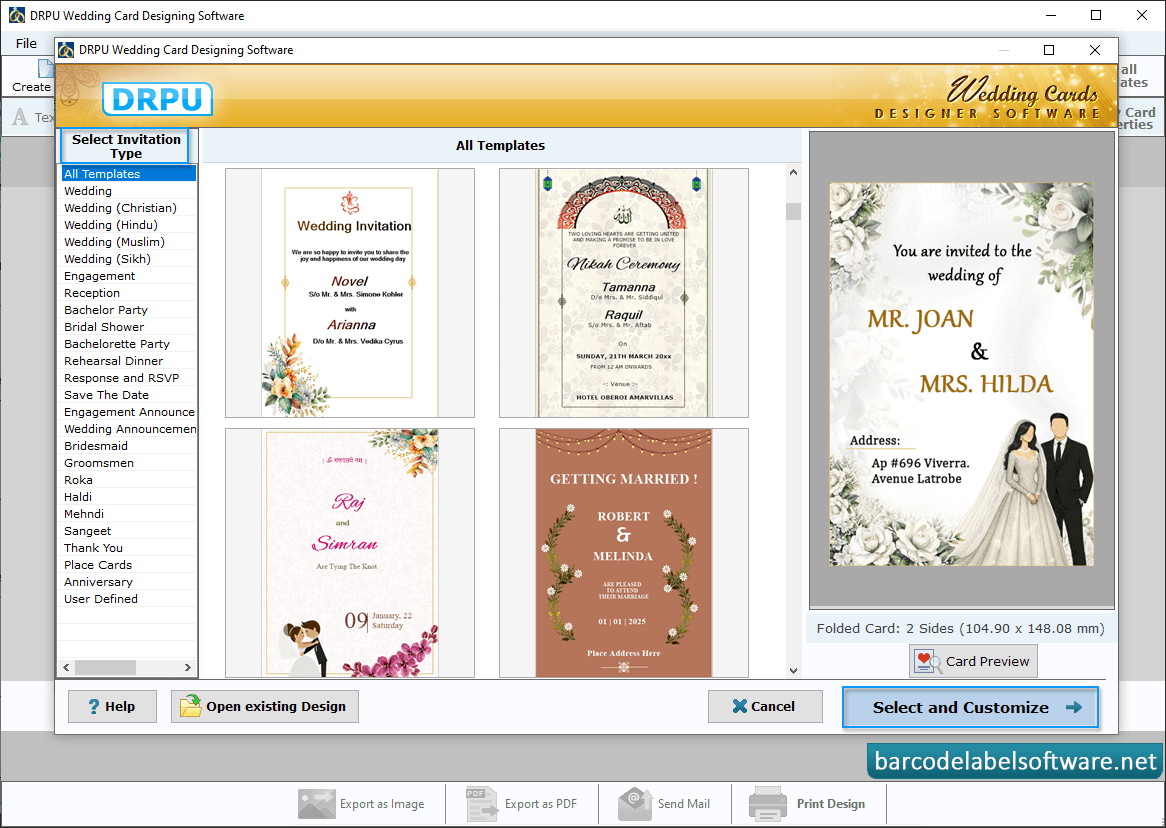This screenshot has width=1166, height=828.
Task: Select Wedding (Muslim) in the list
Action: (128, 242)
